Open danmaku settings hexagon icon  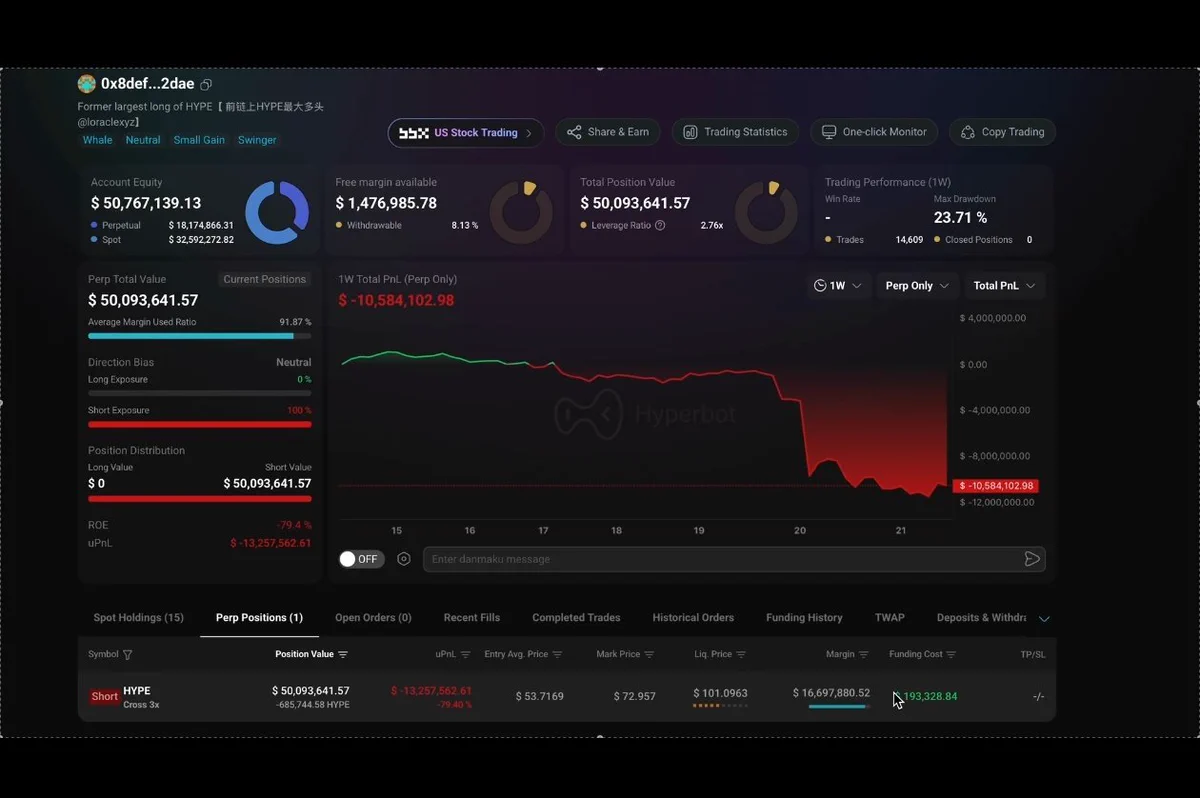pos(404,559)
